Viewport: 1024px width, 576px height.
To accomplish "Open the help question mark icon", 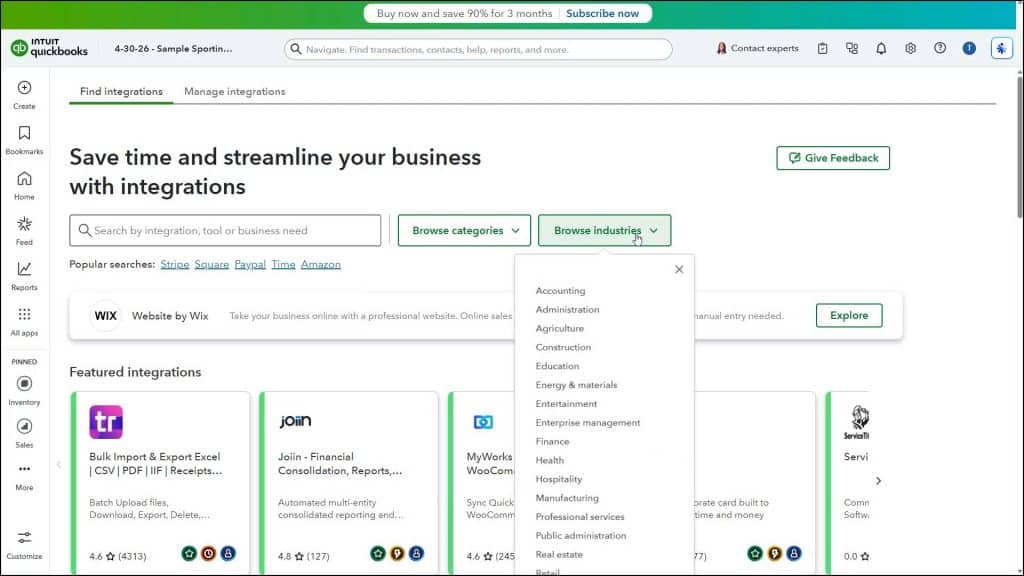I will pos(940,48).
